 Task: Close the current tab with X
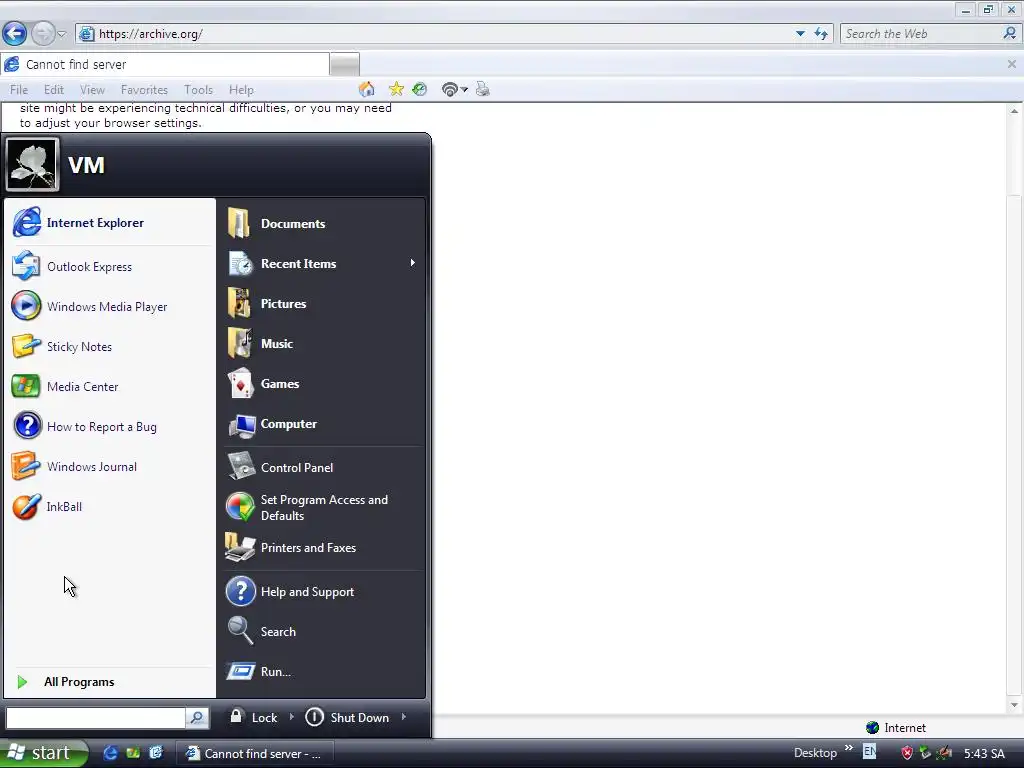click(1012, 64)
